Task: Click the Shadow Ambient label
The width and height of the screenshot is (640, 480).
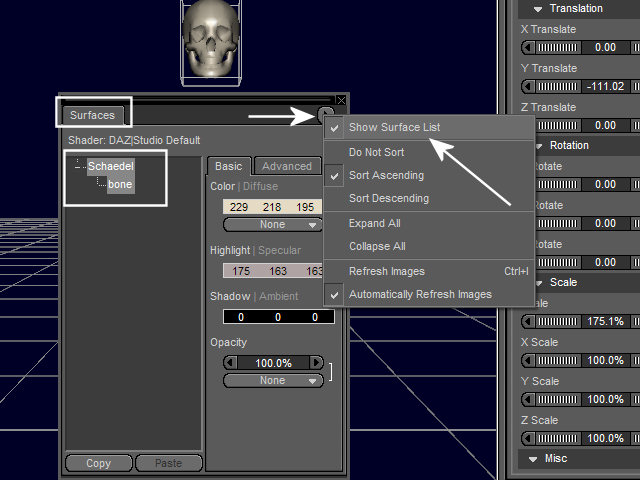Action: pyautogui.click(x=254, y=296)
